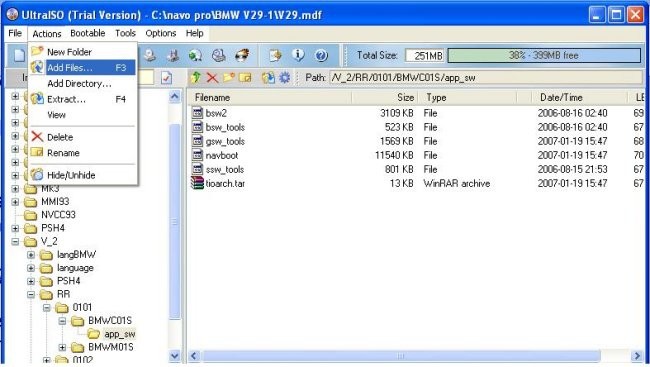
Task: Sort by the Size column header
Action: (385, 97)
